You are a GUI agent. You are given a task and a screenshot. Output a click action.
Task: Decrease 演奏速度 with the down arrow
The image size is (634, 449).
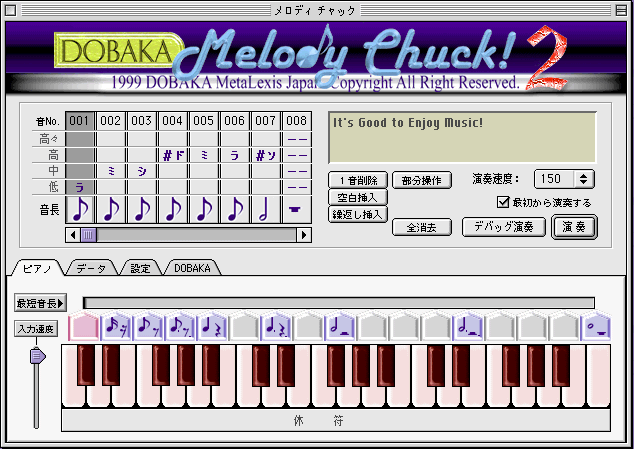[583, 182]
